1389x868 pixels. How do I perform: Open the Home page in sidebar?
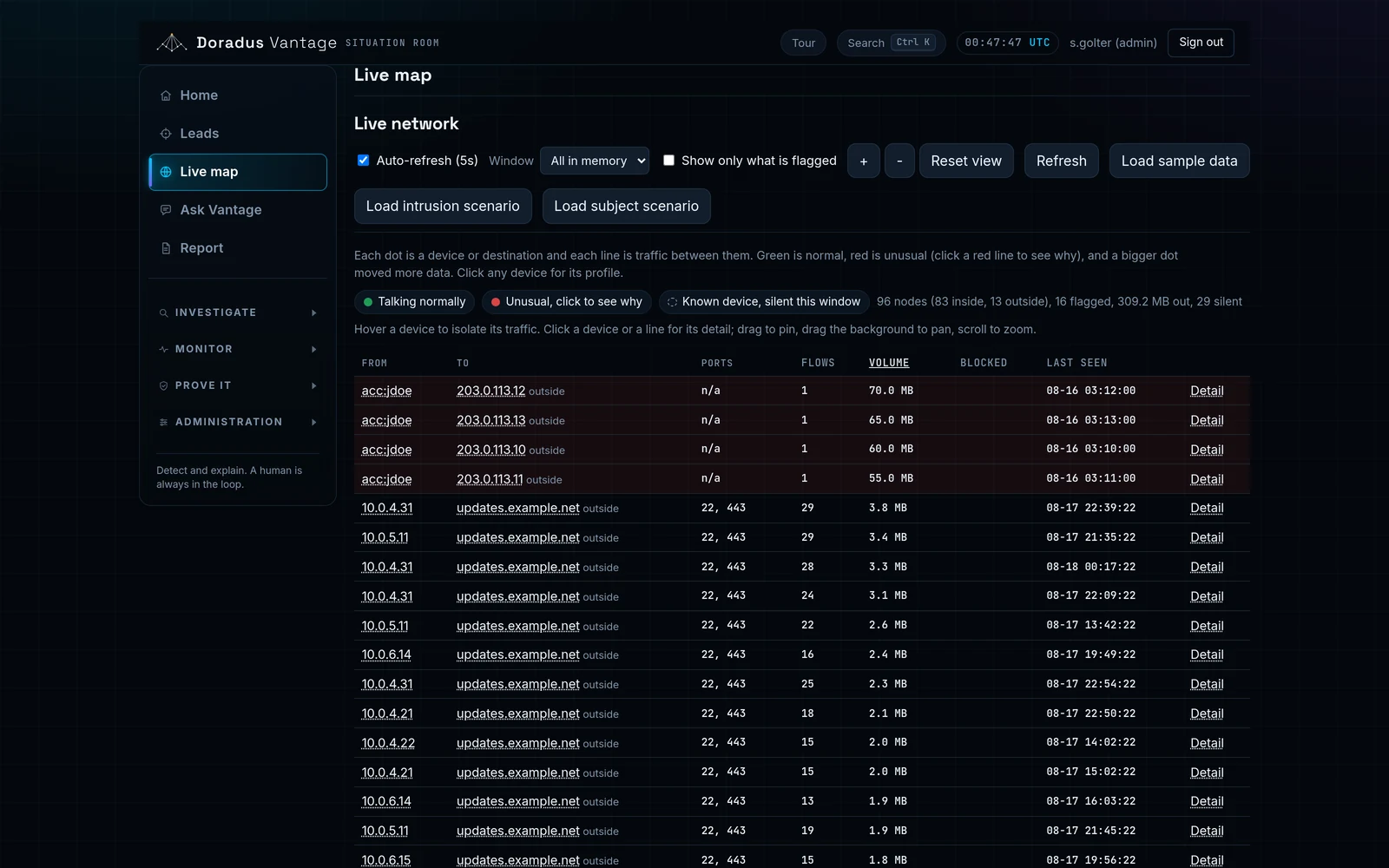(238, 95)
